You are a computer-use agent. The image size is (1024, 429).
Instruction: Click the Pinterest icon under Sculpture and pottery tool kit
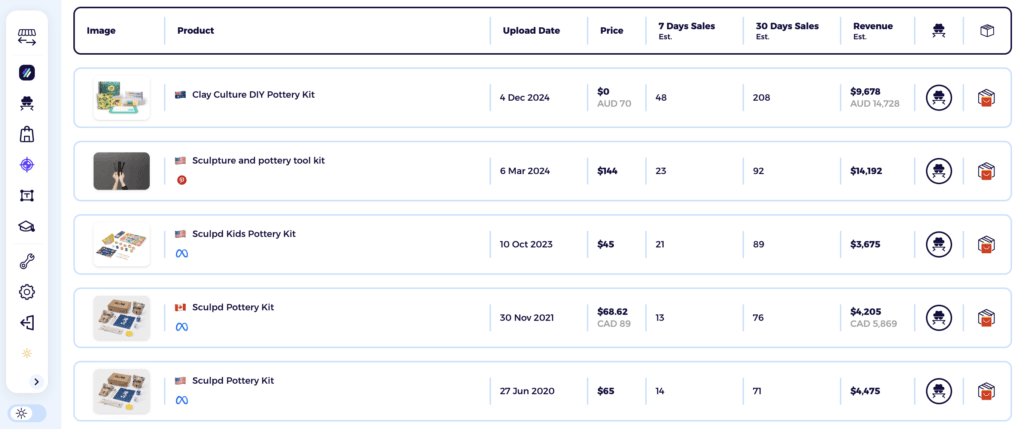click(x=182, y=180)
